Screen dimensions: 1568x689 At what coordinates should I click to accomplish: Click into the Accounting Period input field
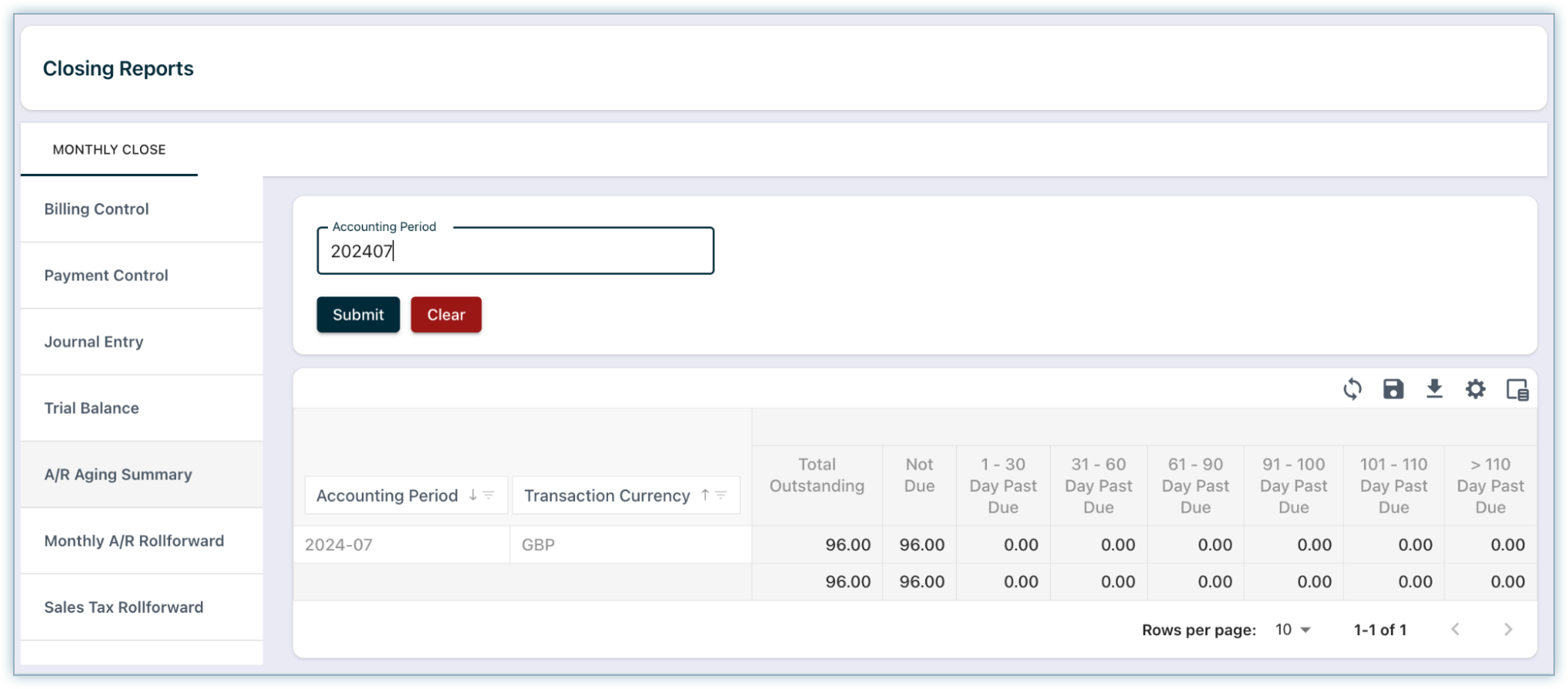pos(515,251)
